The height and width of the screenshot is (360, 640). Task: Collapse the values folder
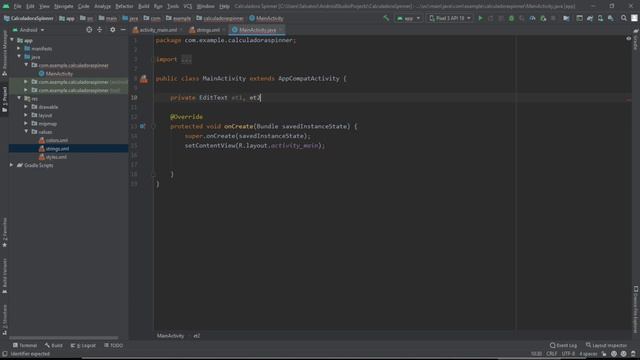[26, 132]
